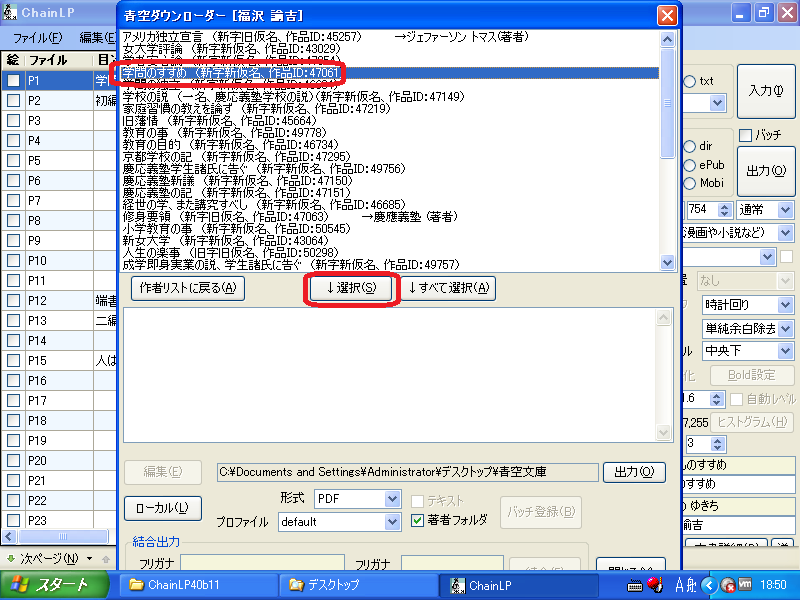Click the vm tray icon
The height and width of the screenshot is (600, 800).
click(745, 584)
